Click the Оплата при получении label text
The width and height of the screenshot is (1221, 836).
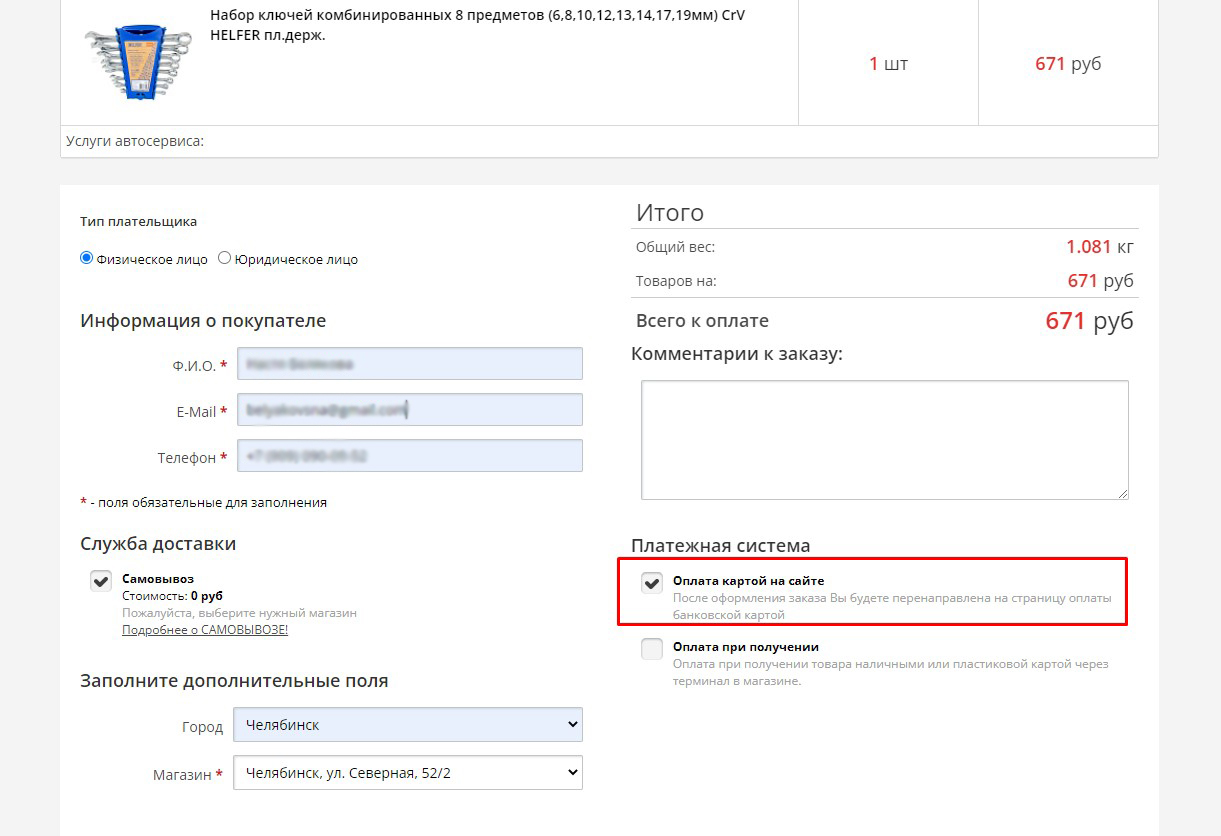[x=746, y=646]
